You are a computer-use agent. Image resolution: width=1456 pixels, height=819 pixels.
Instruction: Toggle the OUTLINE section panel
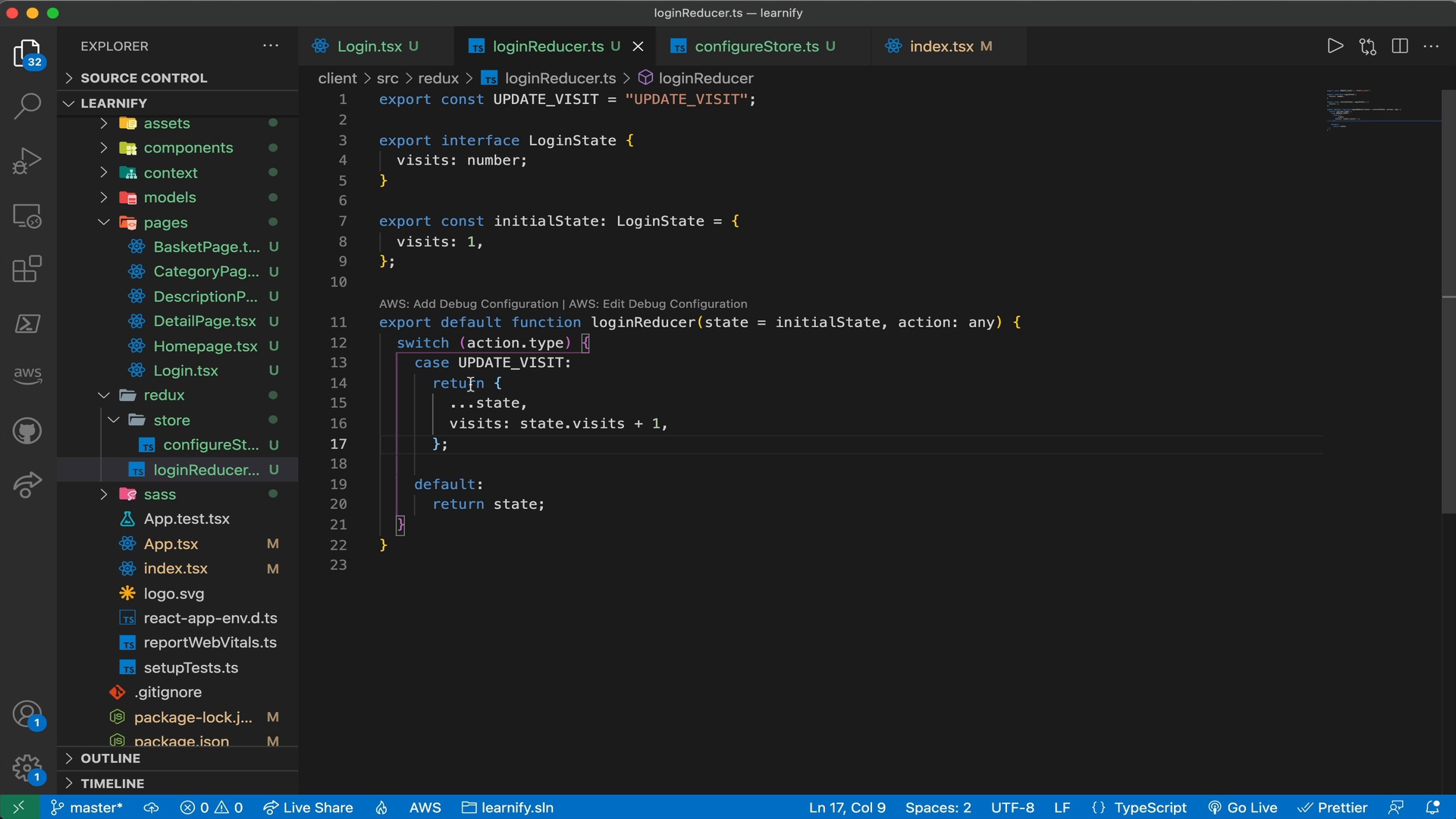(x=111, y=757)
